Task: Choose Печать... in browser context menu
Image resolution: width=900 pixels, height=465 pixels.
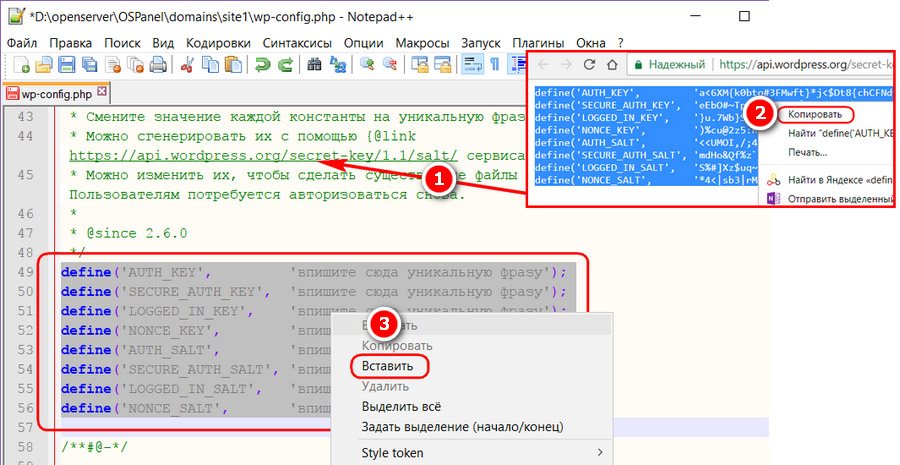Action: coord(807,153)
